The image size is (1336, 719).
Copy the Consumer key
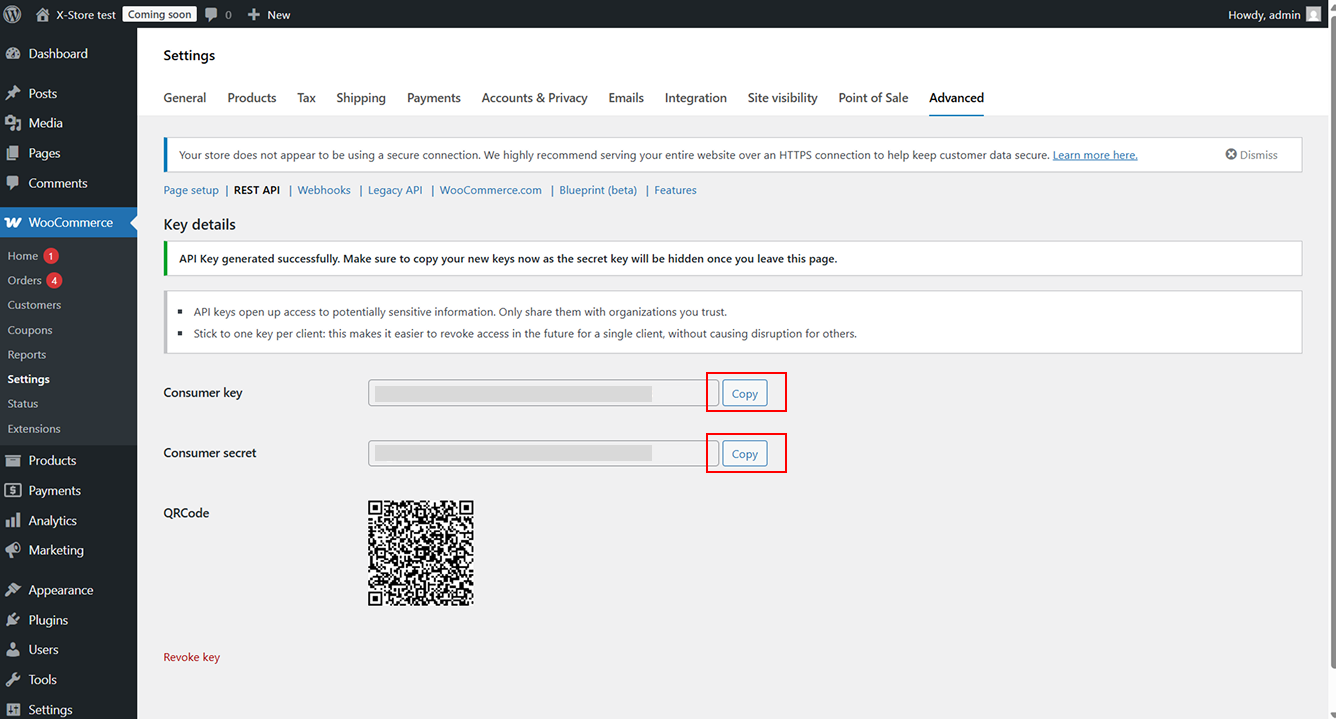click(744, 394)
